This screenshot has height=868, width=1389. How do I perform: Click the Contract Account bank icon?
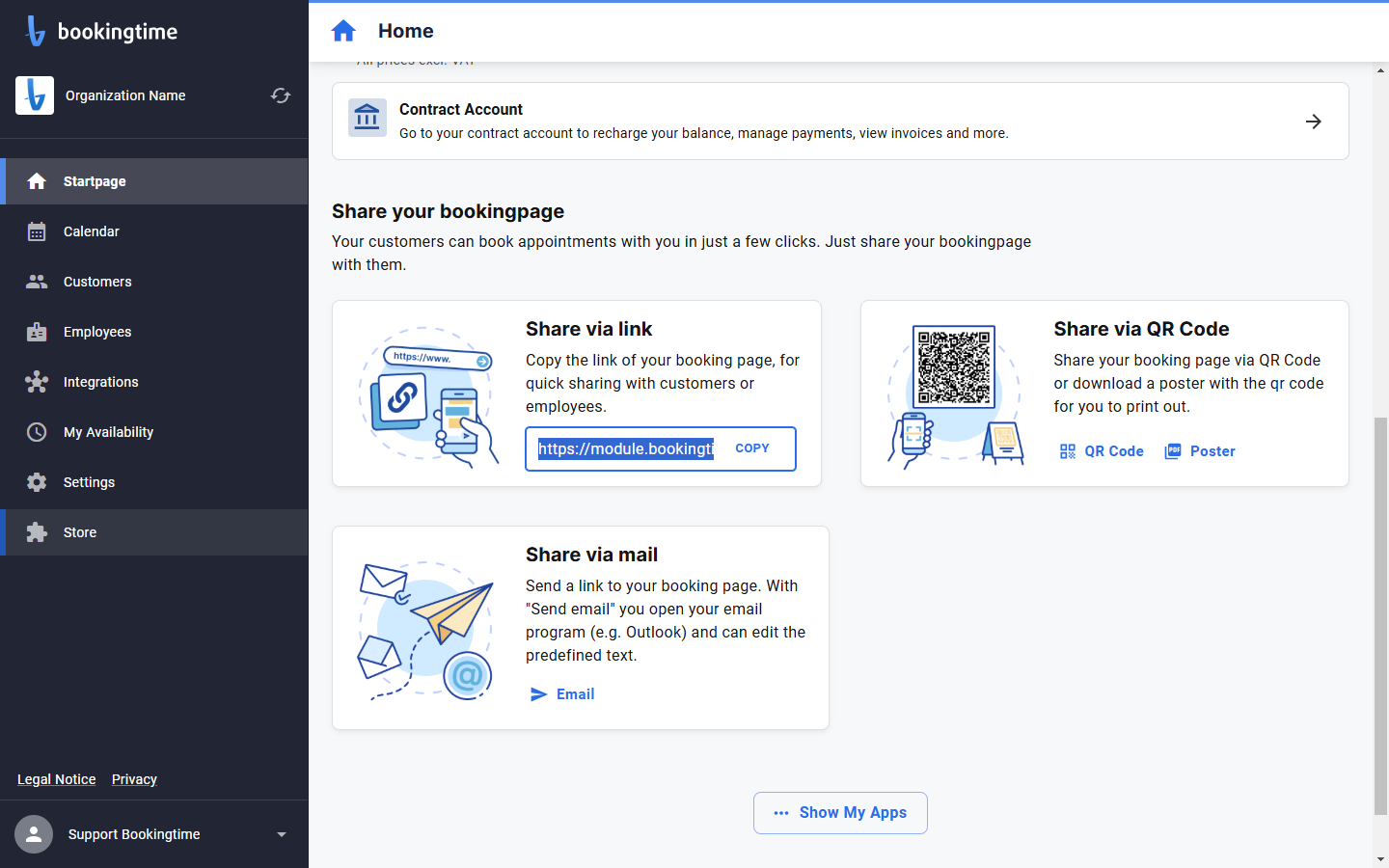[368, 118]
